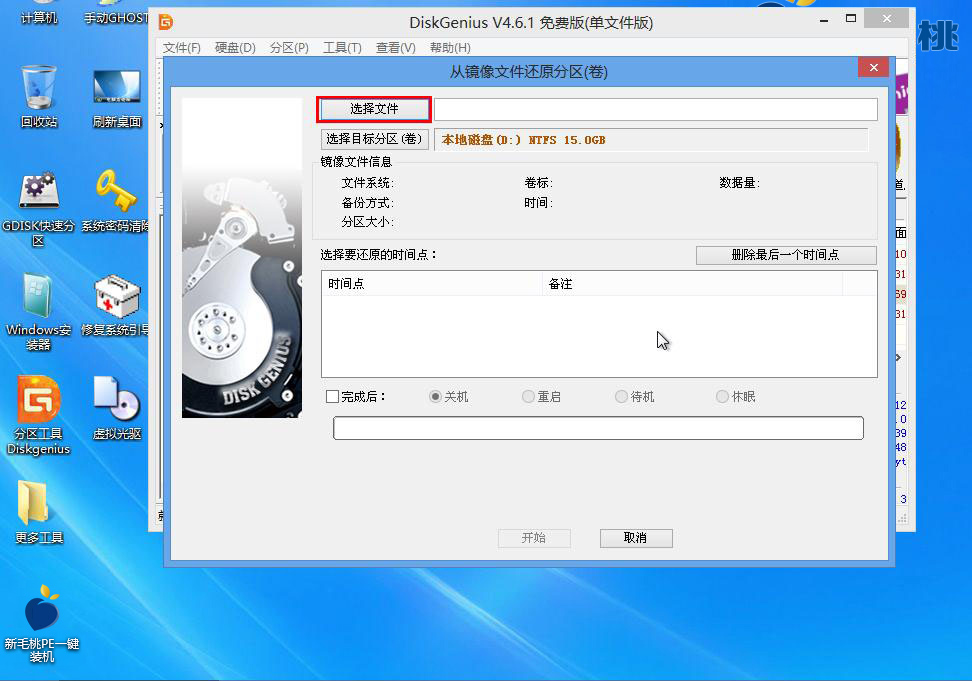This screenshot has width=972, height=681.
Task: Open the 回收站 recycle bin icon
Action: [38, 96]
